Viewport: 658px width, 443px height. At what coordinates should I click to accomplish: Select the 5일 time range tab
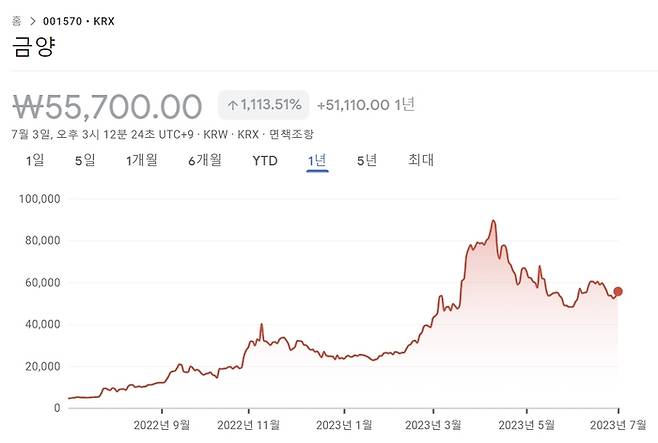pyautogui.click(x=85, y=160)
